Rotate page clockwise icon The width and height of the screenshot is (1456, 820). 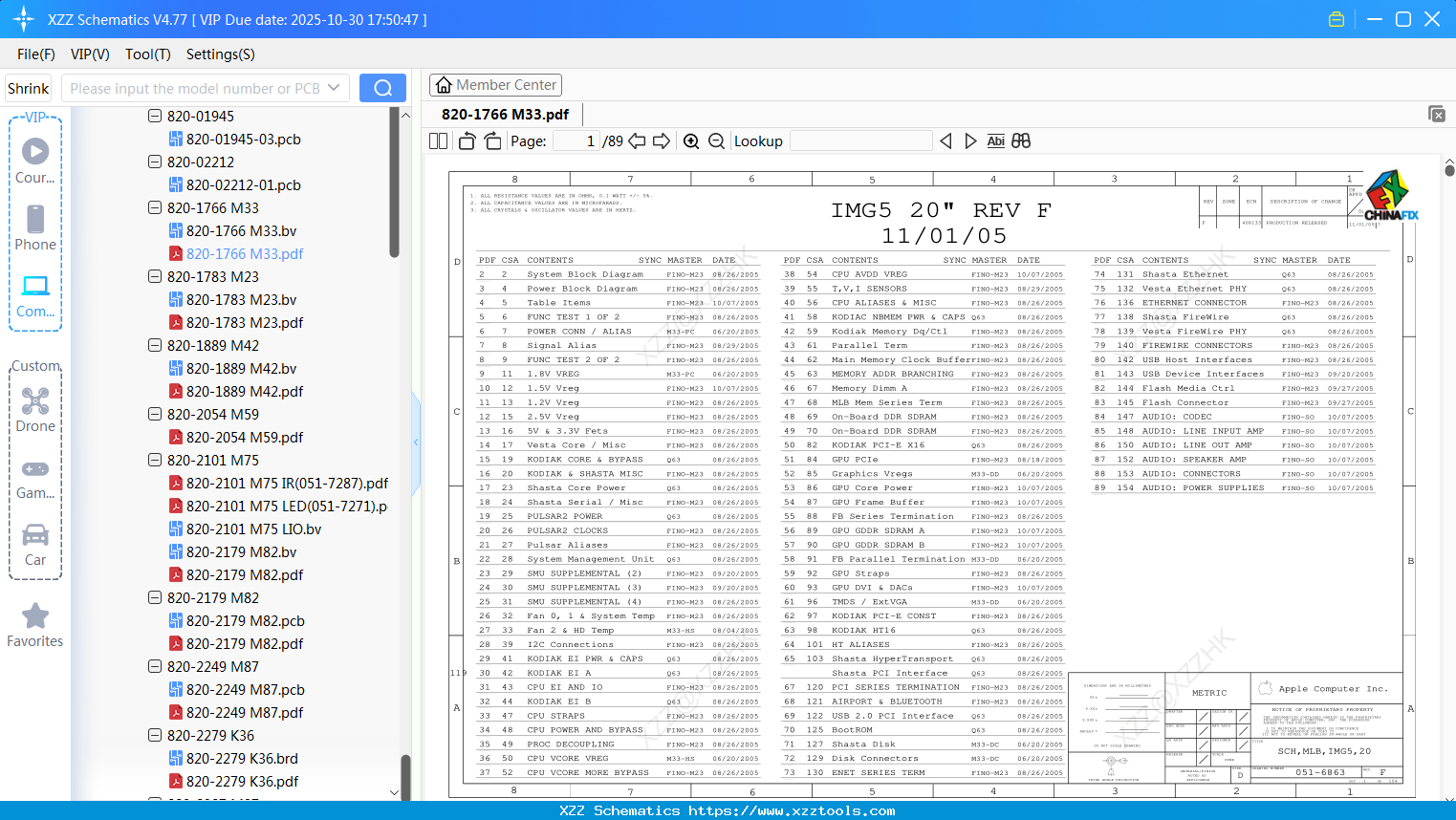pos(492,140)
